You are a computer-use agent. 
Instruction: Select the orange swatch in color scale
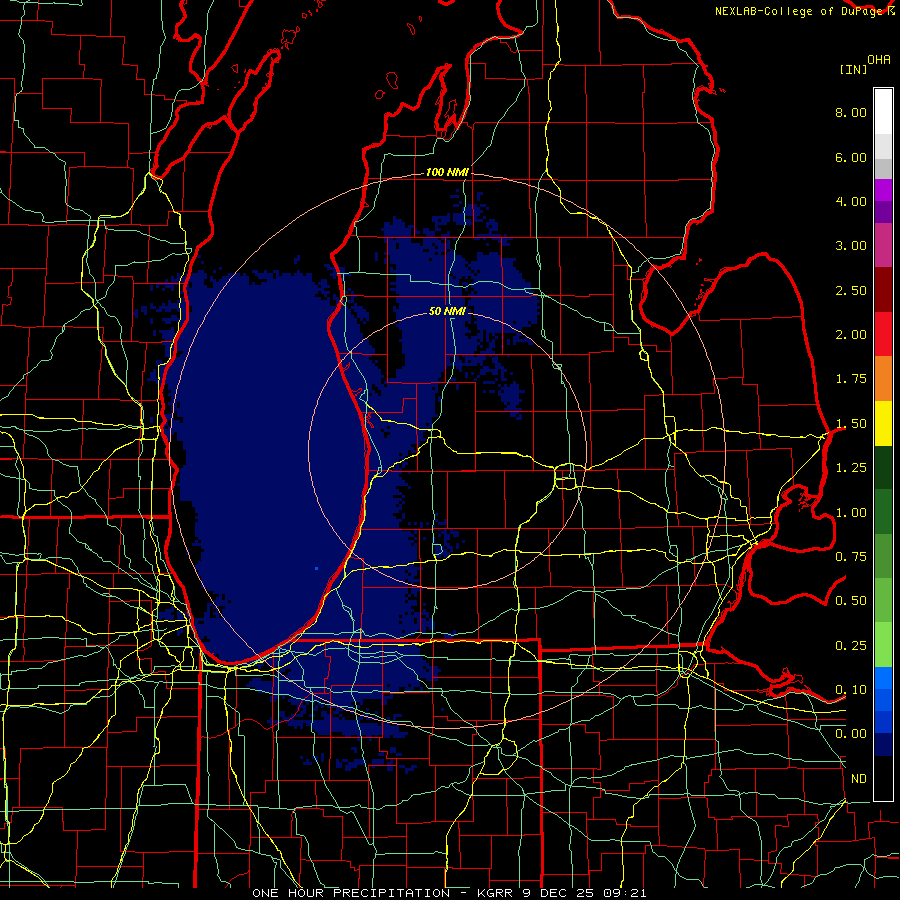(883, 379)
